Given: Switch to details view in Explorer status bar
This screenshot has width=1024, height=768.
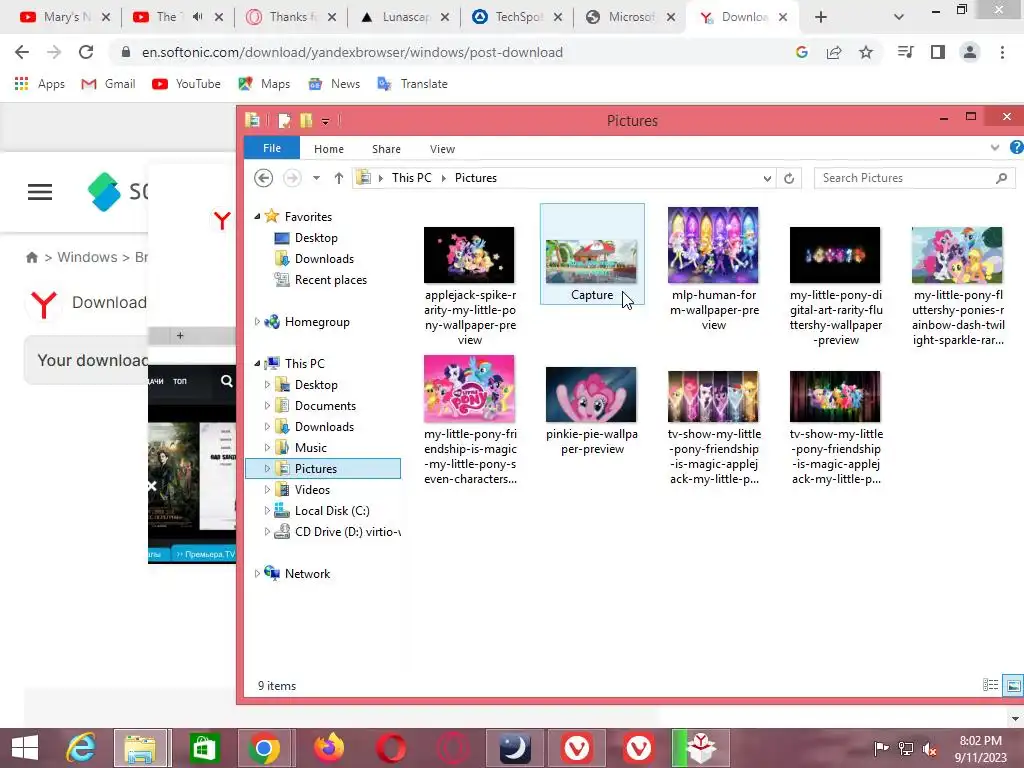Looking at the screenshot, I should 990,684.
